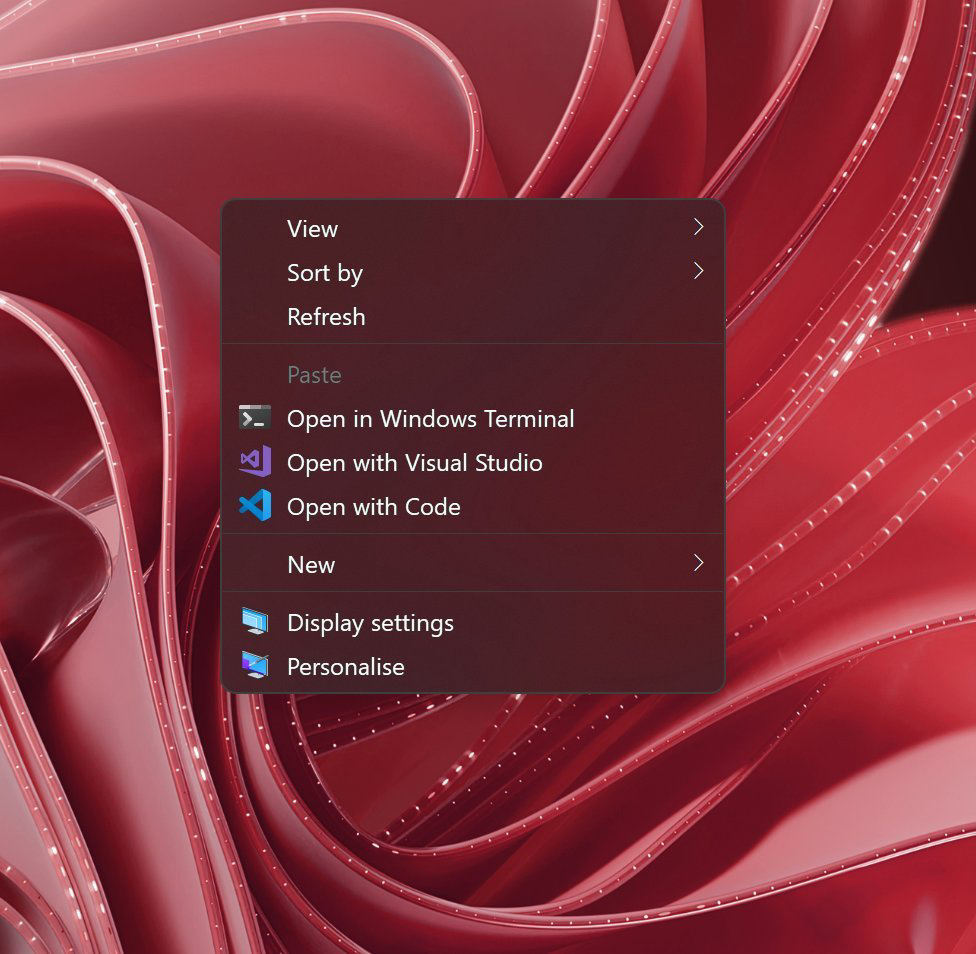976x954 pixels.
Task: Click the Display settings monitor icon
Action: (253, 622)
